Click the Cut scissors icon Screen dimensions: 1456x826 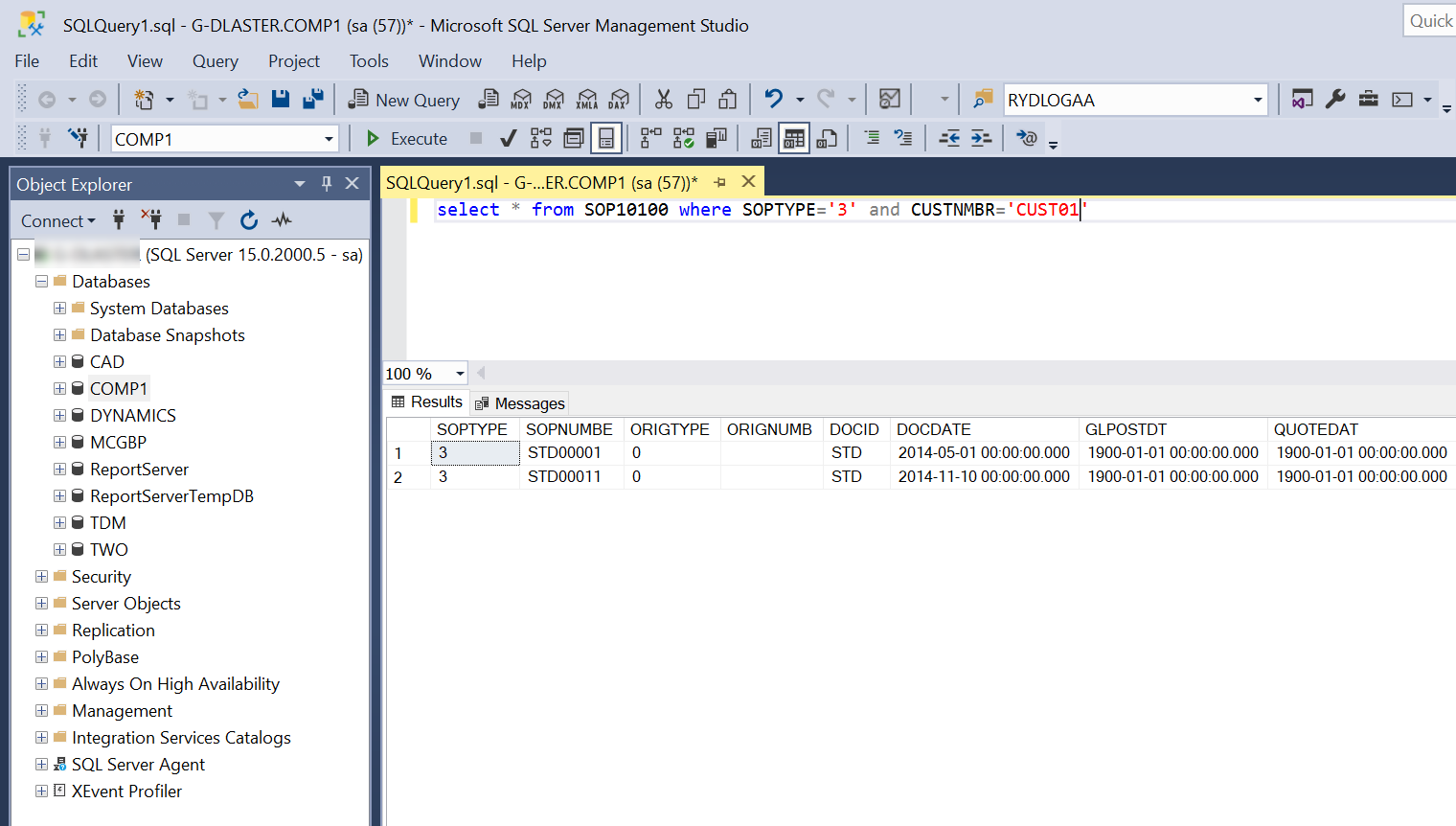point(664,100)
